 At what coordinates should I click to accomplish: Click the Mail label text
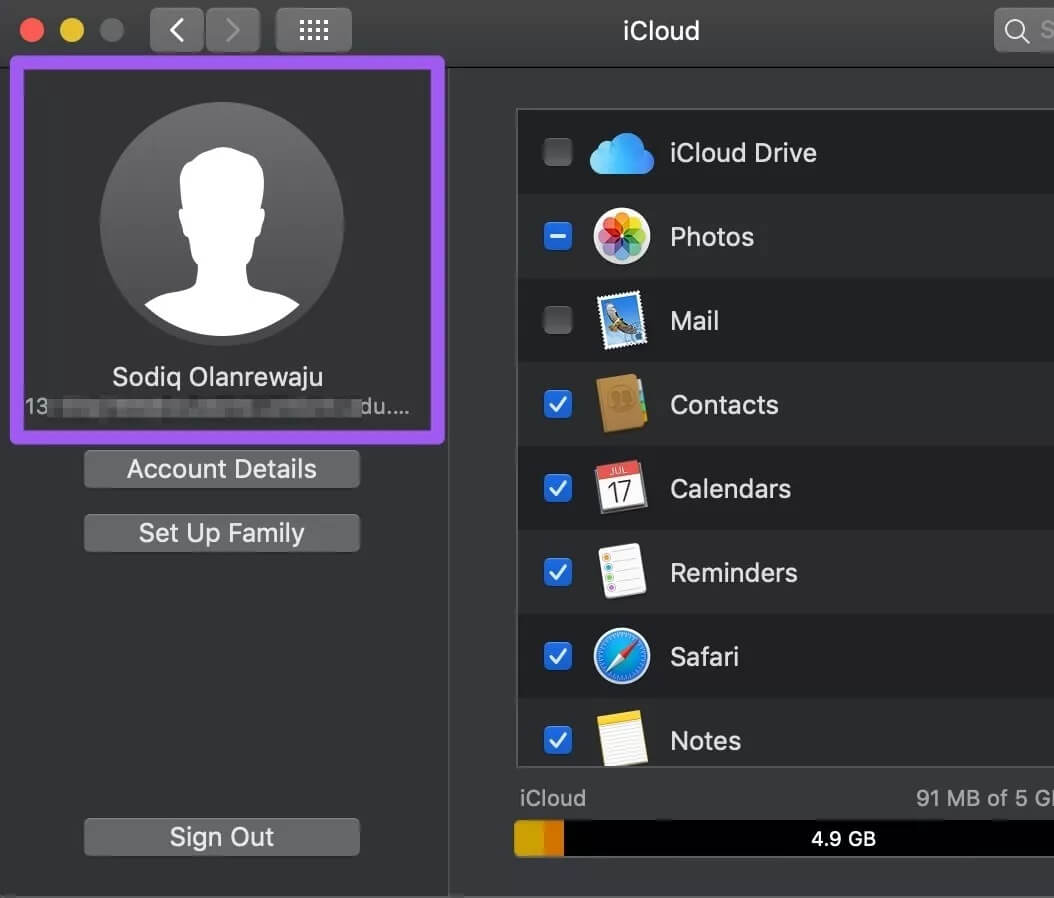pos(694,321)
